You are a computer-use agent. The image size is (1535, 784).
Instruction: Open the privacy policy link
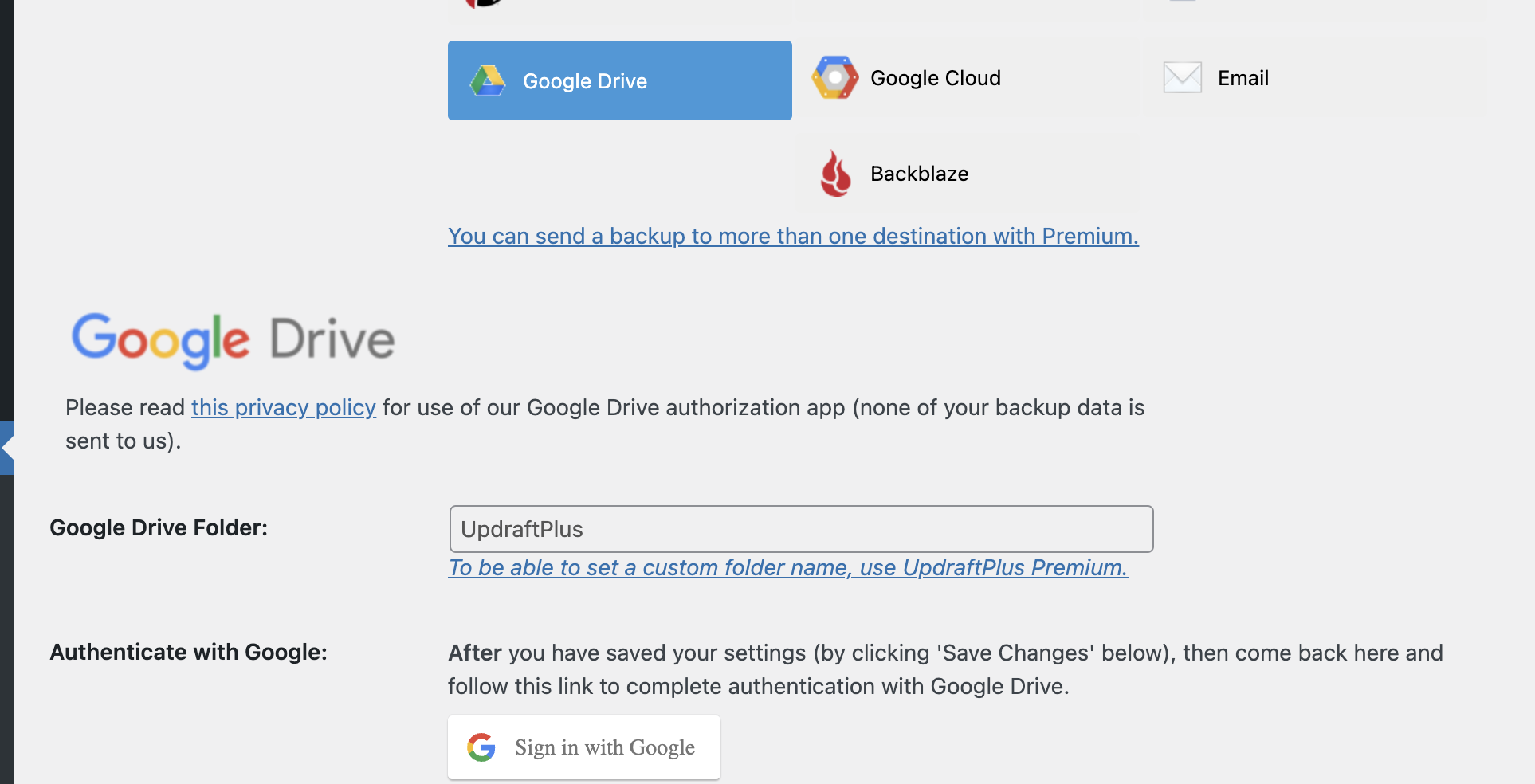tap(283, 407)
